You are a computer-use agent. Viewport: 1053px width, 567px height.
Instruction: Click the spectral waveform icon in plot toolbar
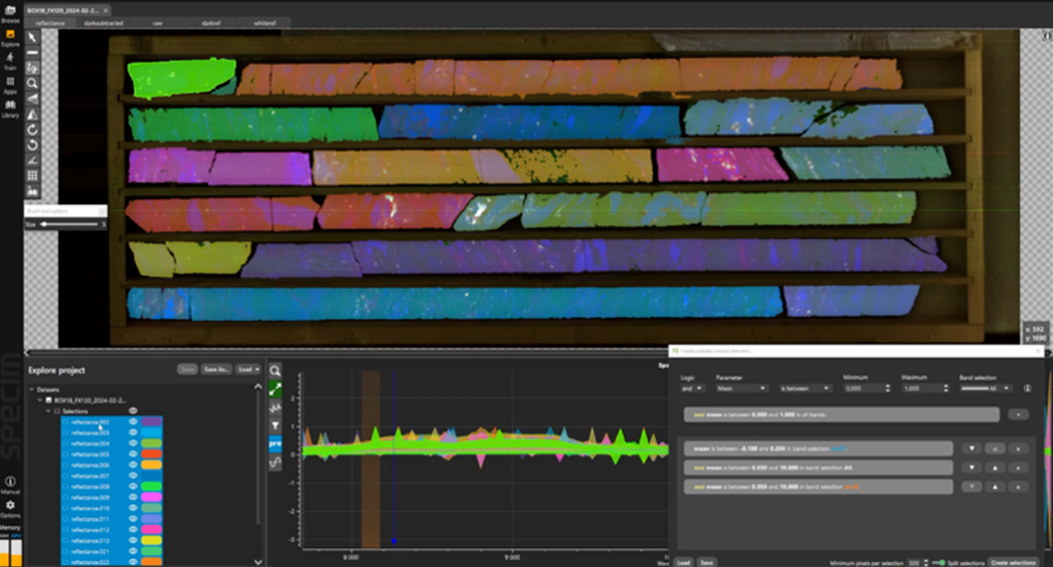point(275,407)
